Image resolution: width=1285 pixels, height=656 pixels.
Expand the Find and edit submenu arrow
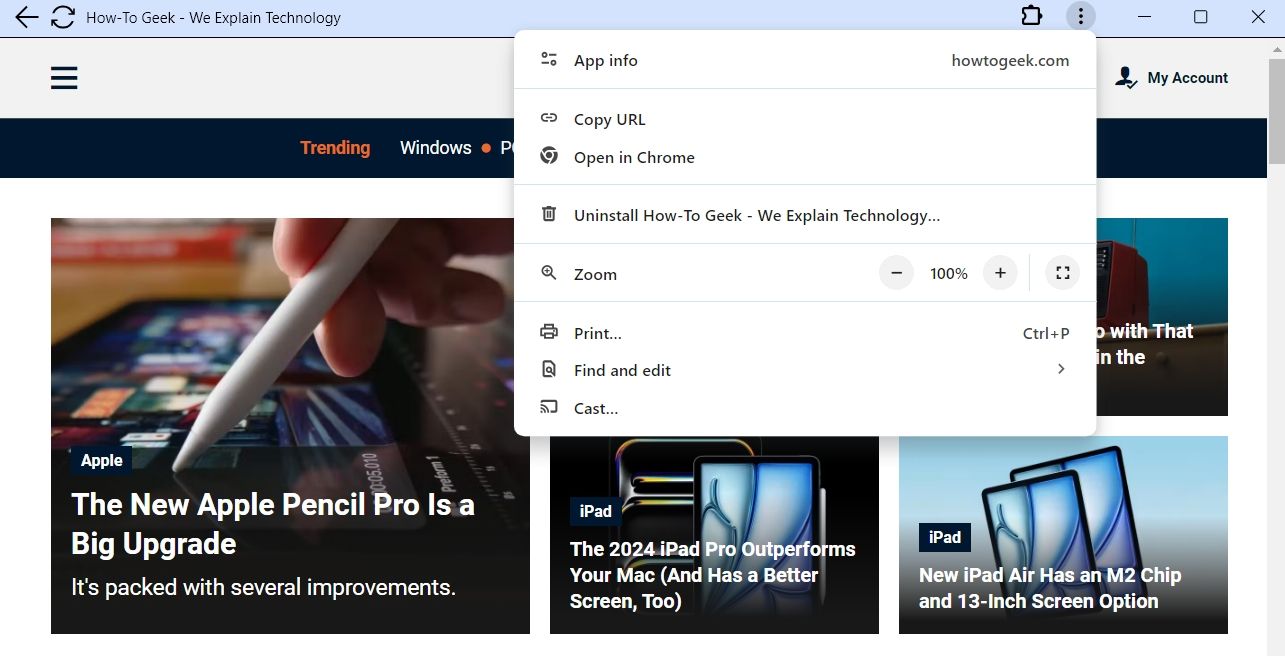[1061, 370]
